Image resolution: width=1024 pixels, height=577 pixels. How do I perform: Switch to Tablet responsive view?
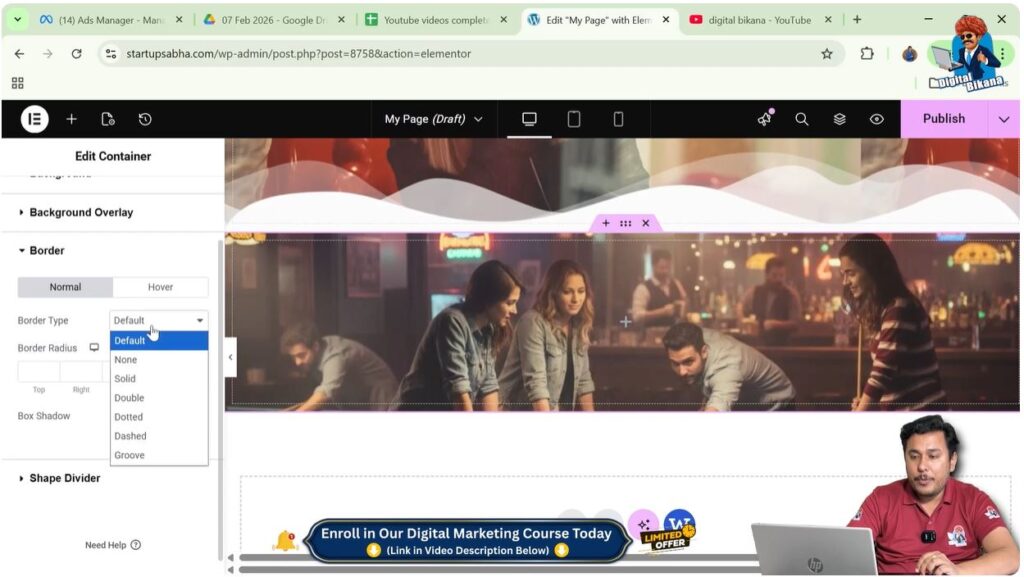[574, 119]
